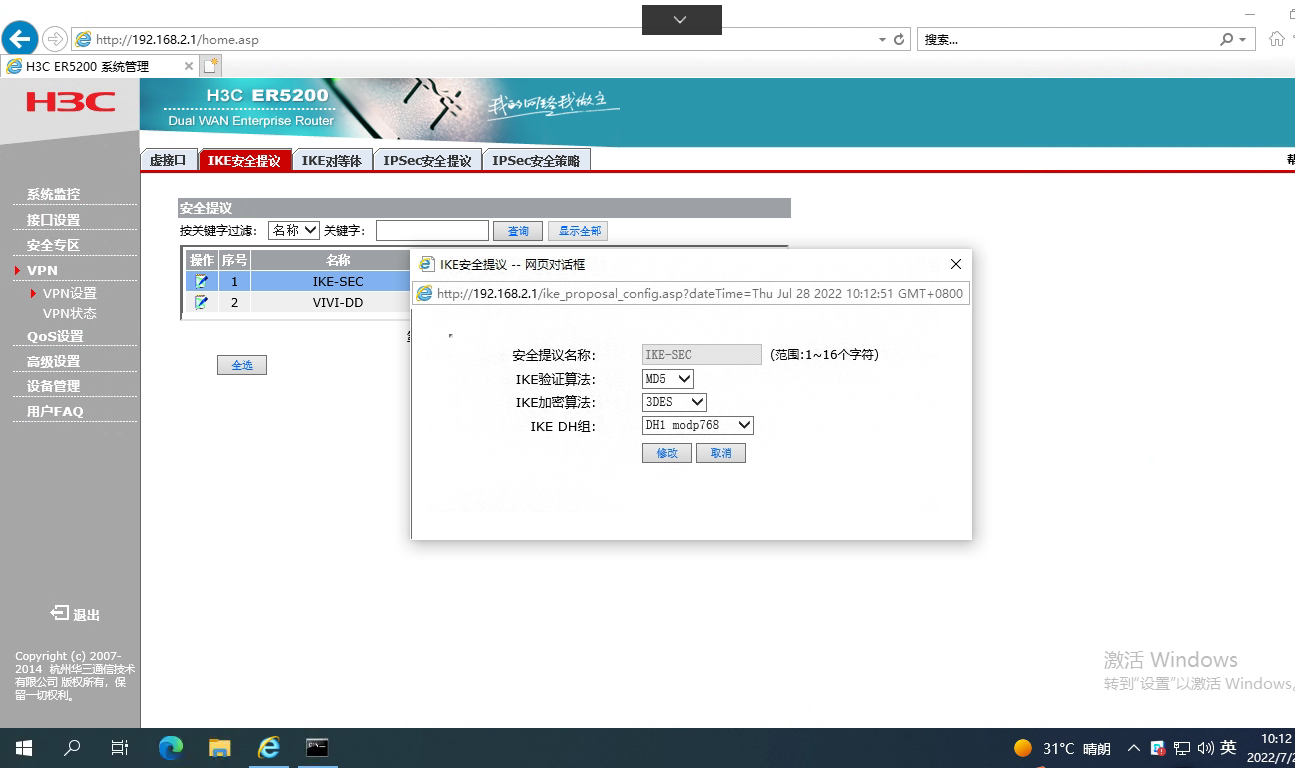Refresh the page in the address bar

click(x=899, y=40)
